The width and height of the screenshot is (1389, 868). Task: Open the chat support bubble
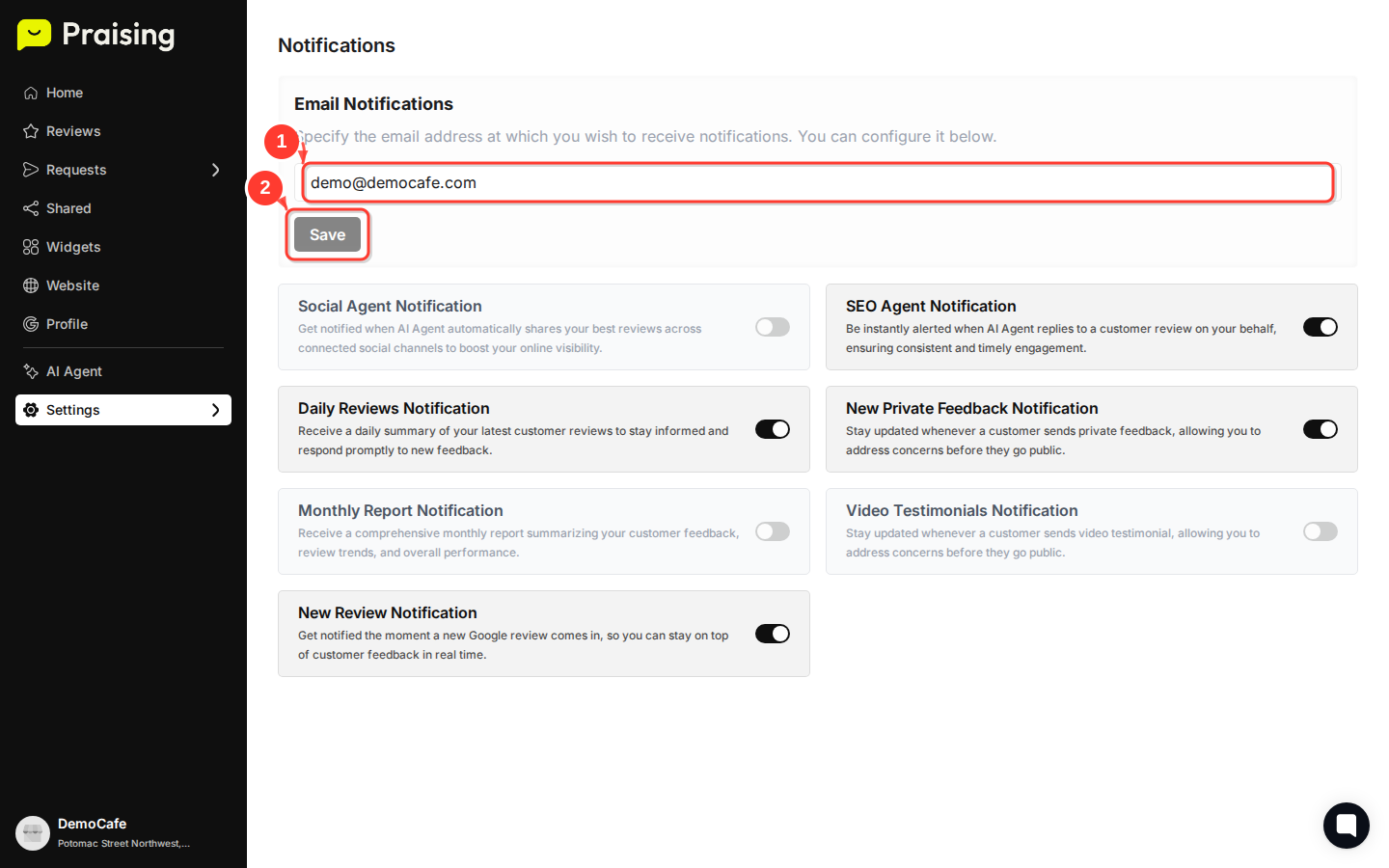[x=1346, y=826]
